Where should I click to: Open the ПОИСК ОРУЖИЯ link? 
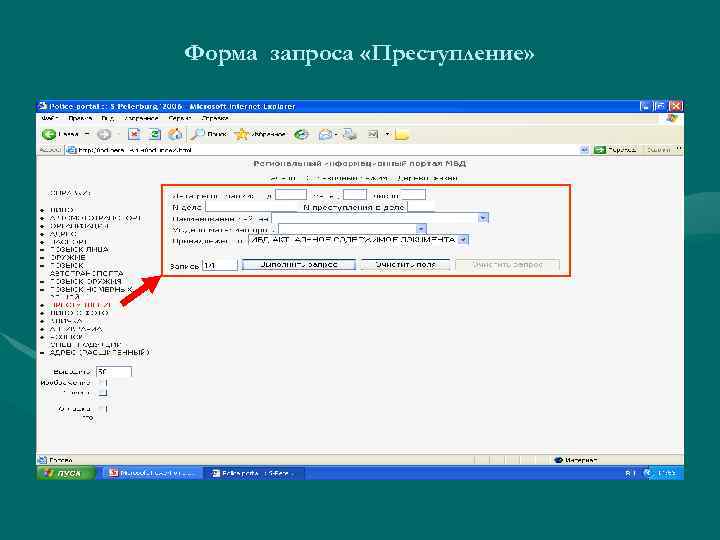85,281
